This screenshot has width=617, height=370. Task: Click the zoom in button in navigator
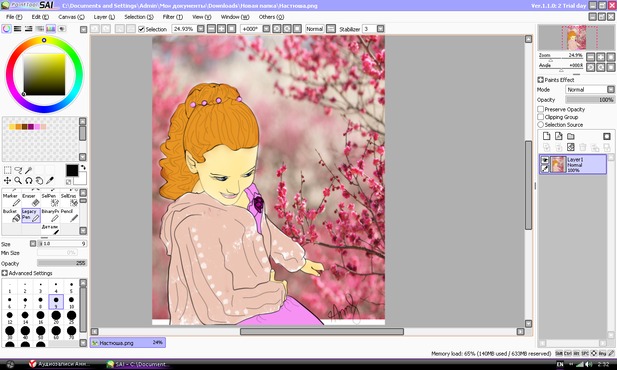click(600, 57)
